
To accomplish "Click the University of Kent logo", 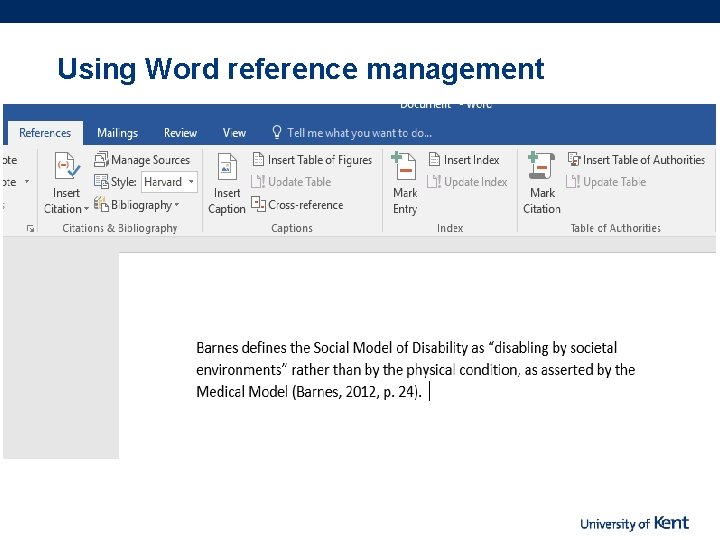I will pyautogui.click(x=634, y=523).
